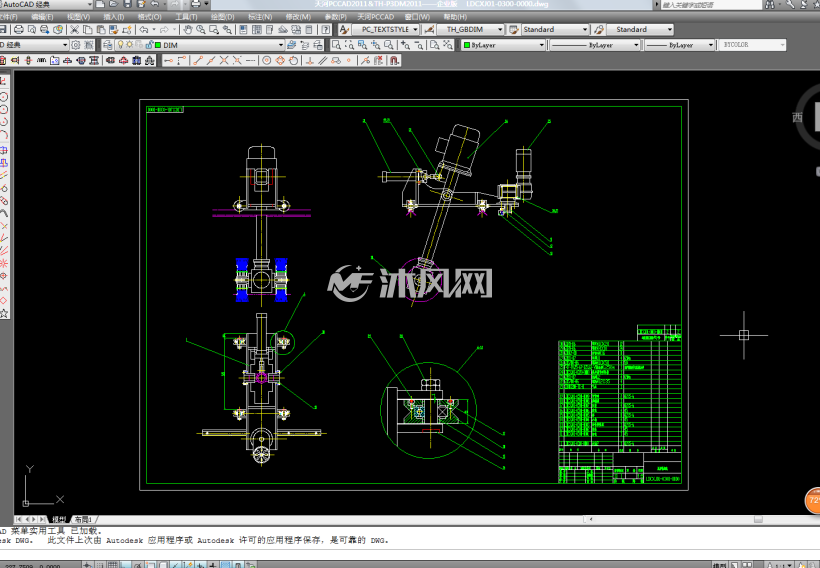Click the Zoom Previous icon

click(227, 30)
